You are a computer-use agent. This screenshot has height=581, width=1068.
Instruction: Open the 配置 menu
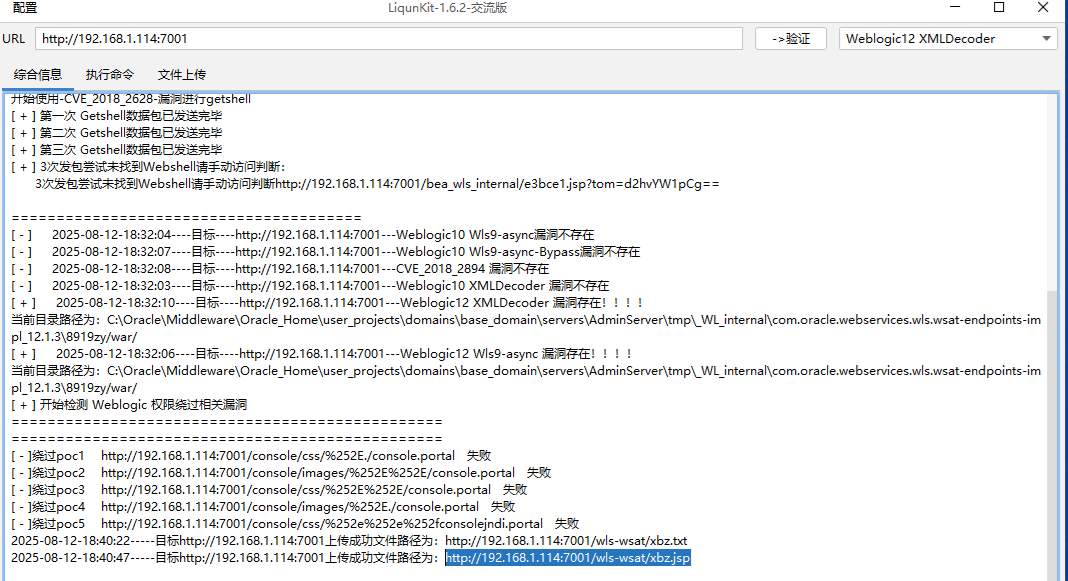pyautogui.click(x=25, y=7)
